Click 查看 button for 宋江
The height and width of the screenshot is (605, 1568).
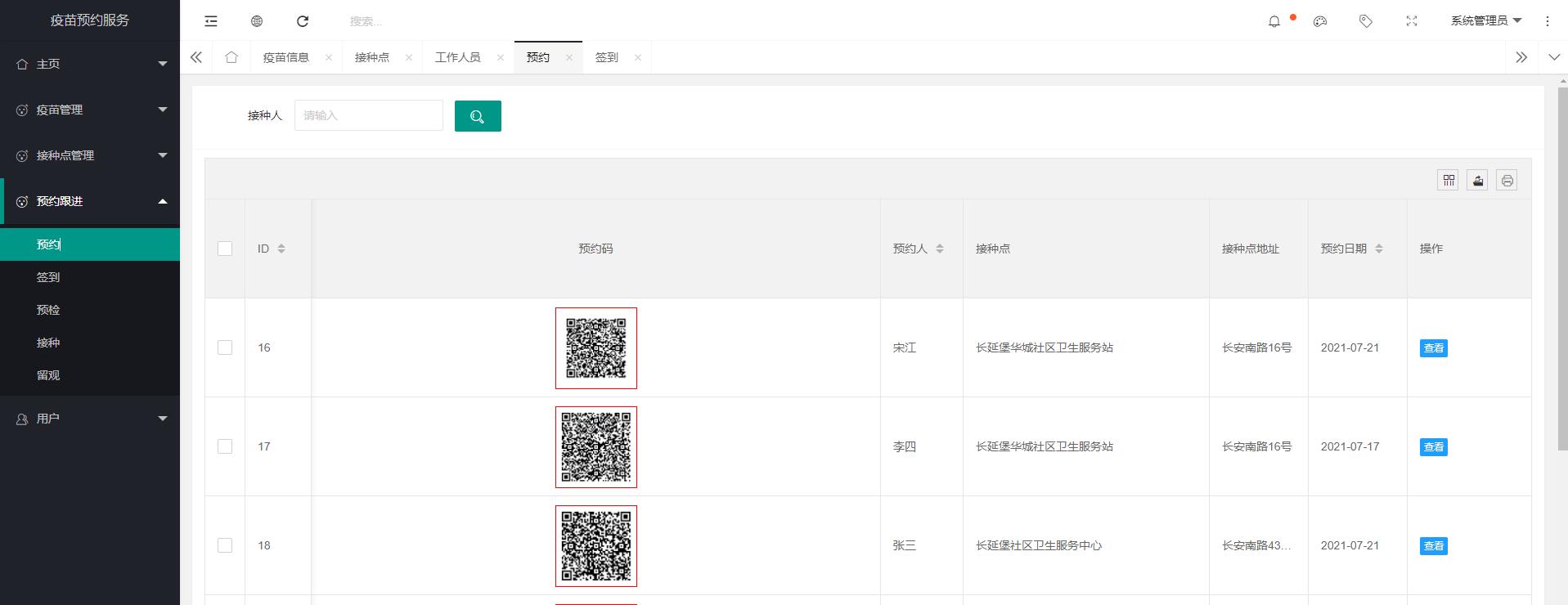click(1434, 348)
